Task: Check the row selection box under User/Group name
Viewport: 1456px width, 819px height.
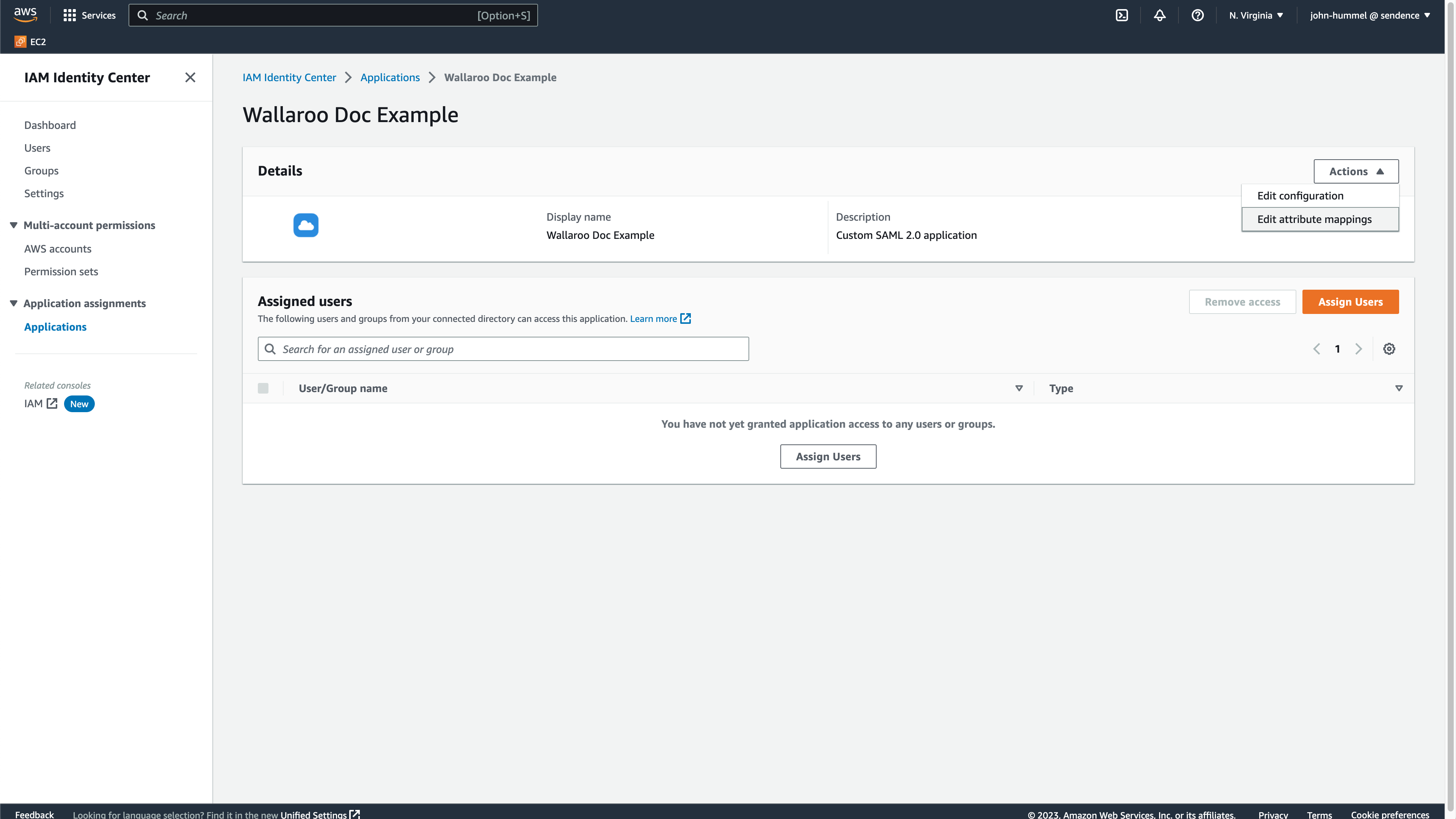Action: tap(263, 388)
